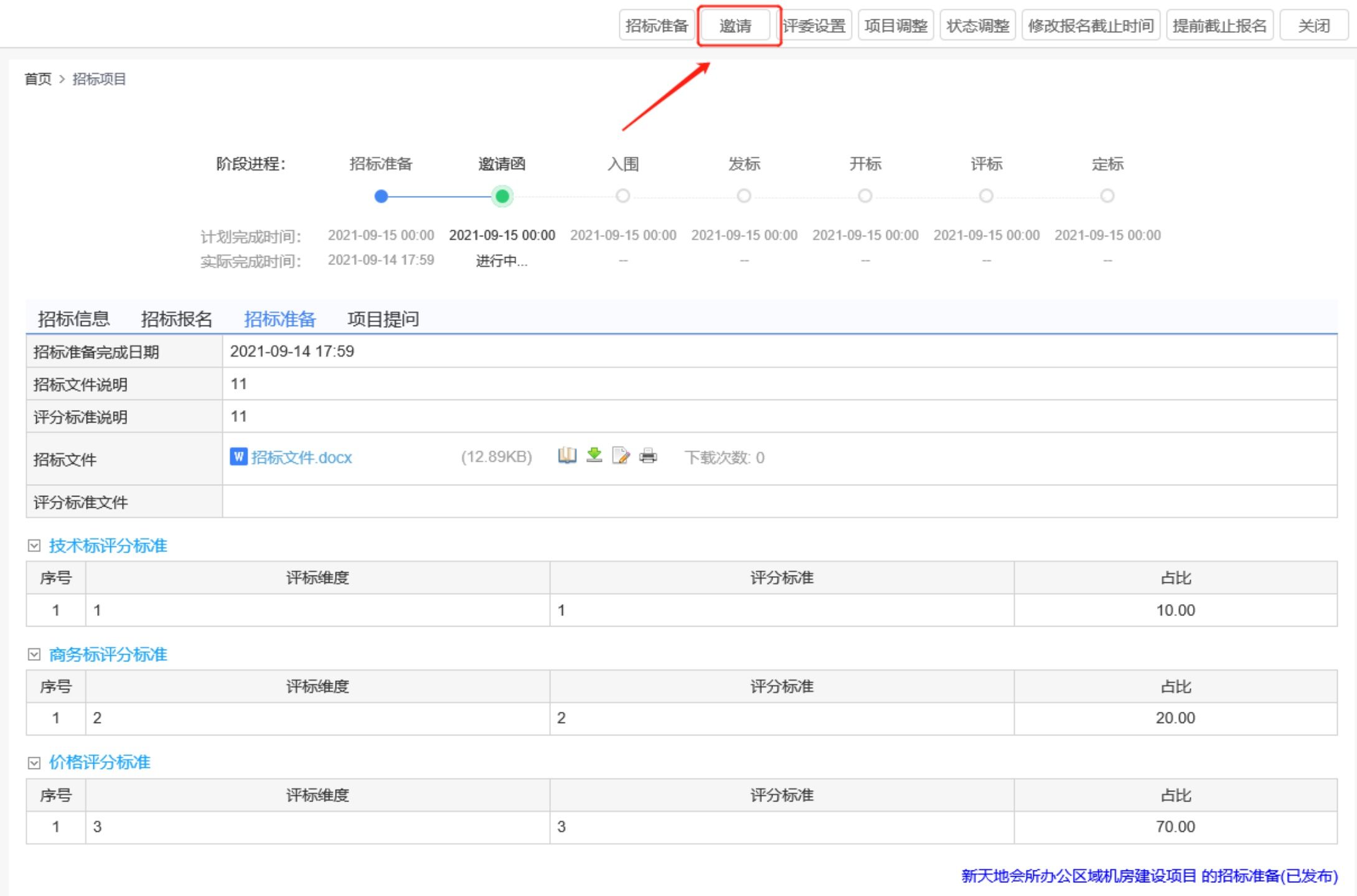
Task: Click the 提前截止报名 button
Action: tap(1219, 26)
